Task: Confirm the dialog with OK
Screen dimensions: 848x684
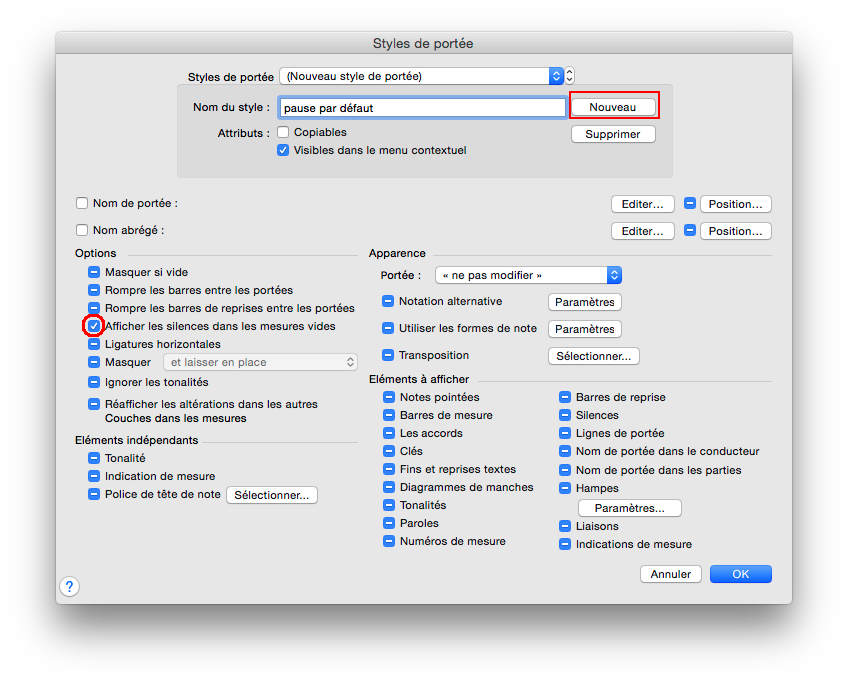Action: (740, 574)
